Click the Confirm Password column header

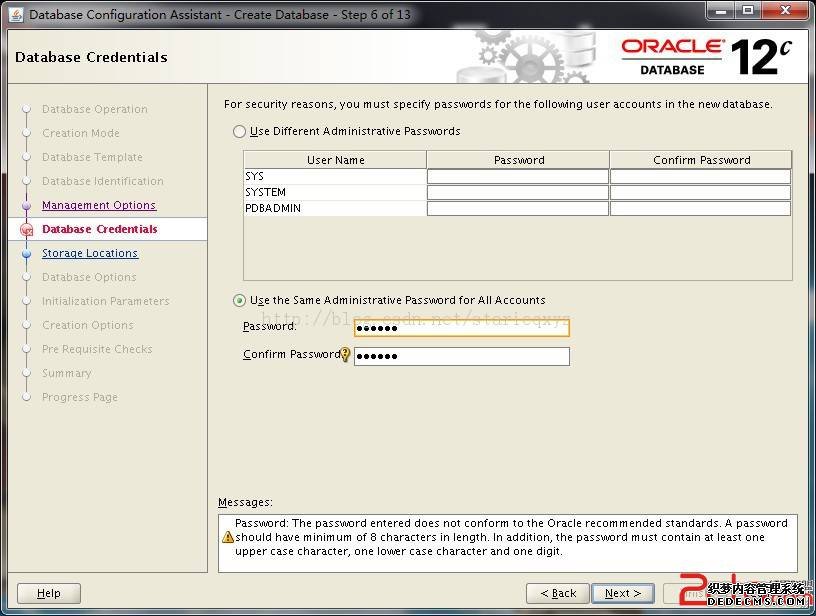(701, 160)
